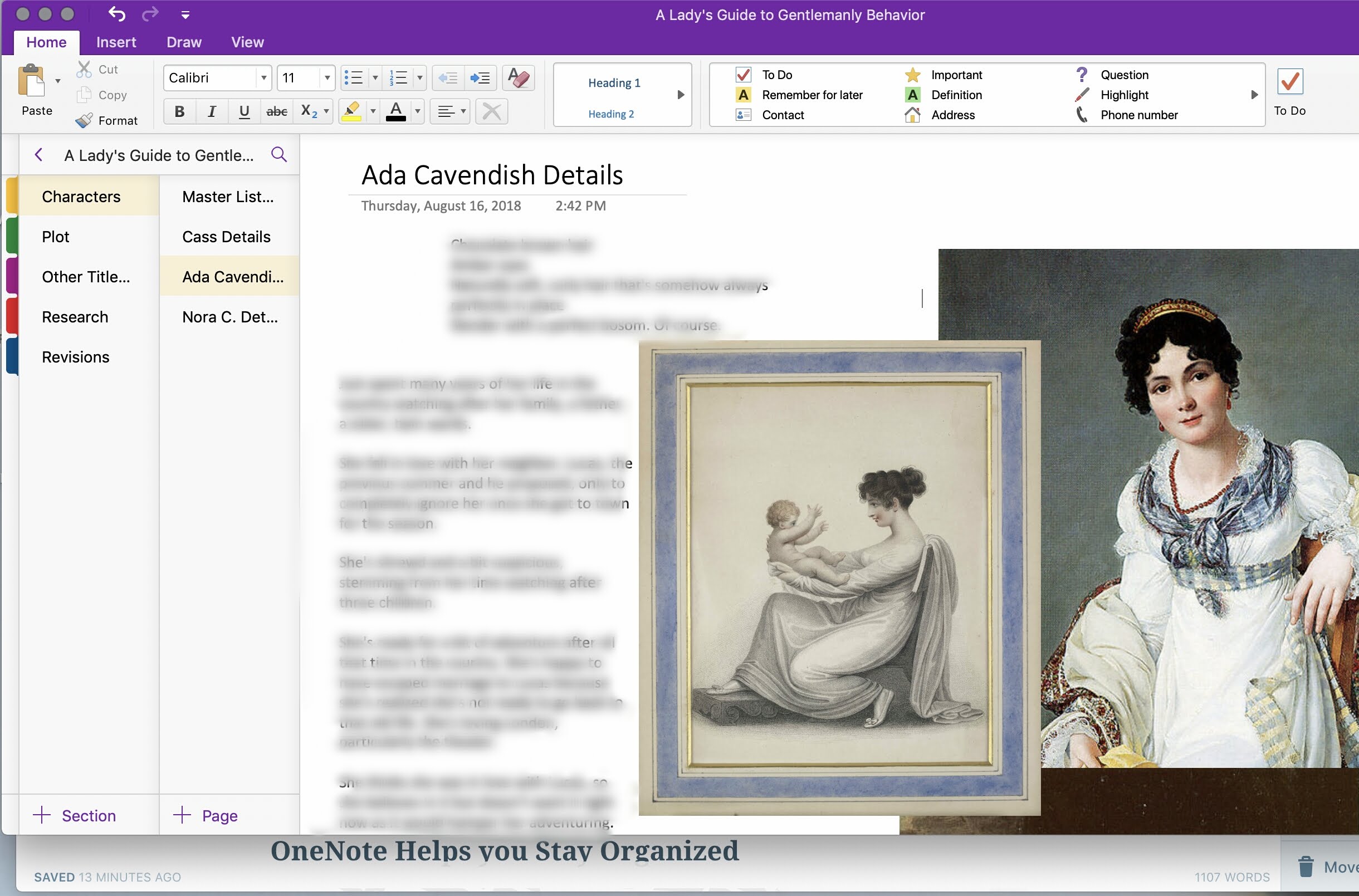Viewport: 1359px width, 896px height.
Task: Toggle bold formatting
Action: [179, 111]
